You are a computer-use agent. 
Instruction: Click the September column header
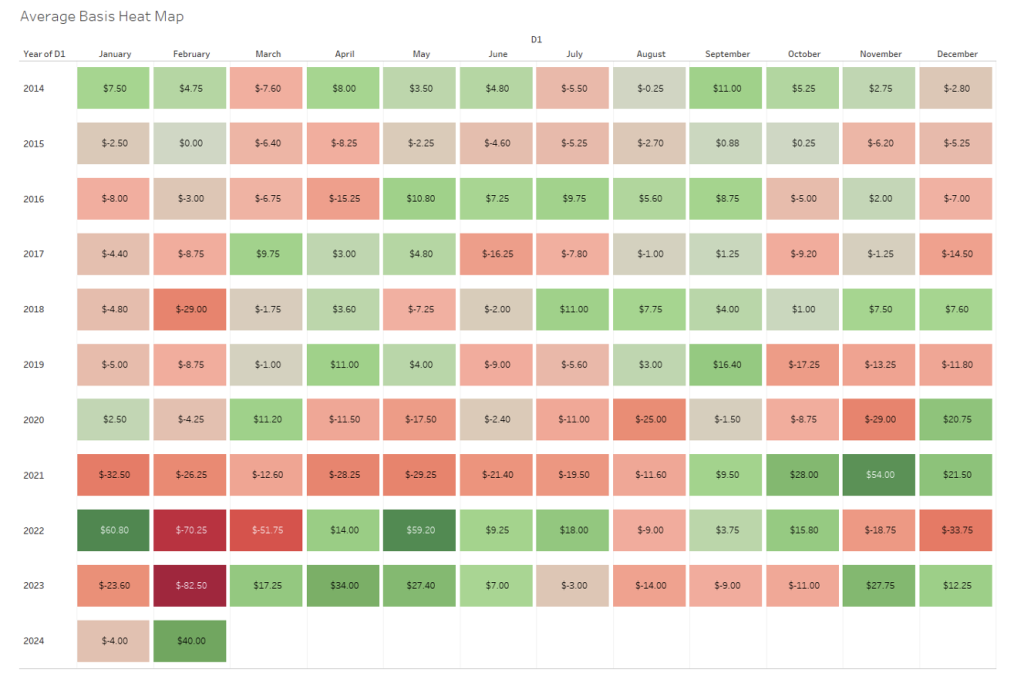click(727, 54)
